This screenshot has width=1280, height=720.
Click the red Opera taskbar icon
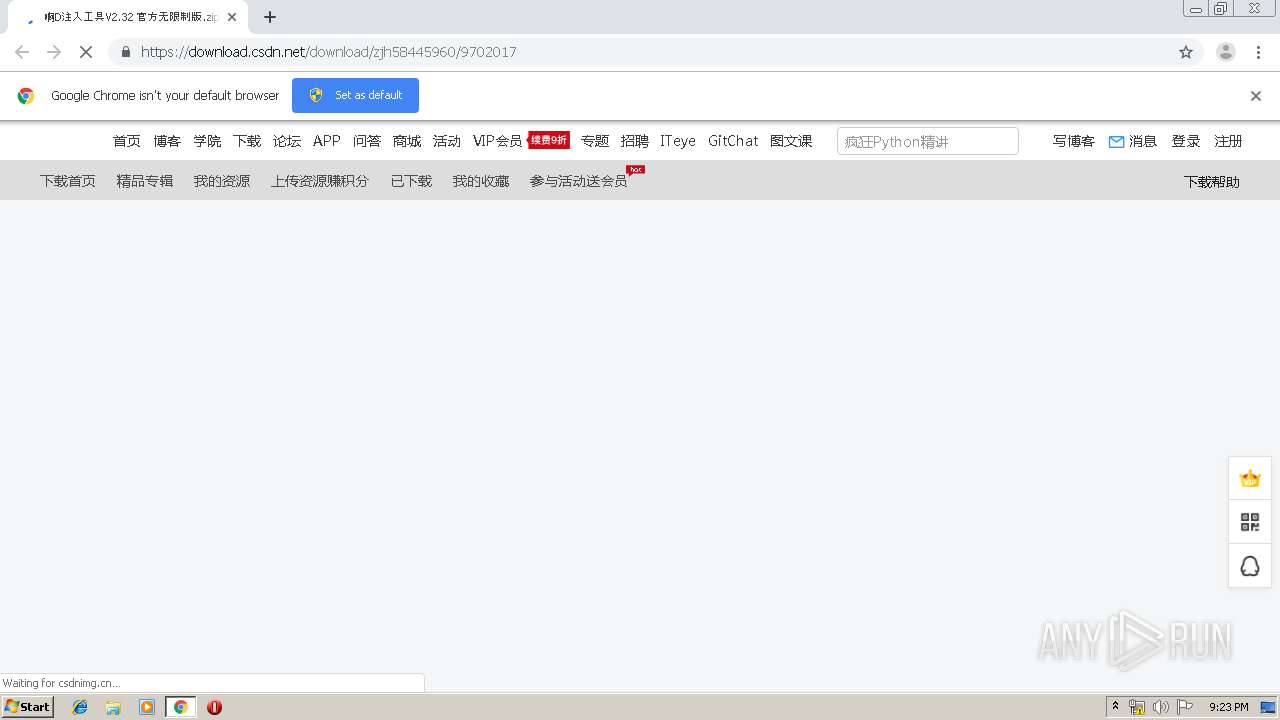click(214, 707)
